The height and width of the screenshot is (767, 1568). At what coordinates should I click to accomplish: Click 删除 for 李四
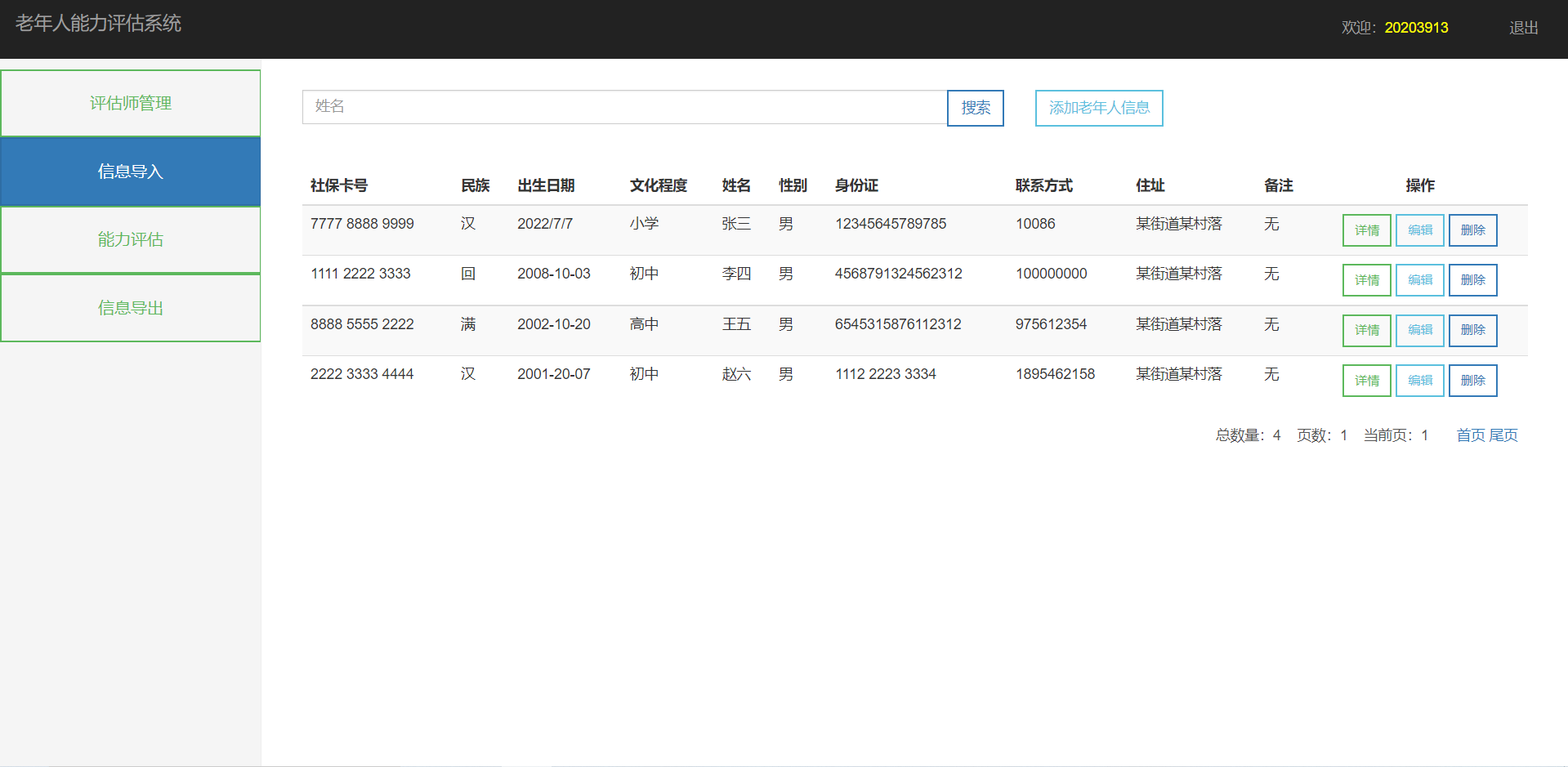click(1473, 280)
